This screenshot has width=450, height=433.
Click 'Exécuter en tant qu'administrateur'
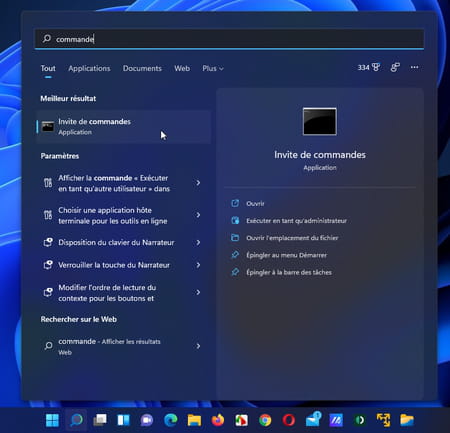tap(296, 221)
